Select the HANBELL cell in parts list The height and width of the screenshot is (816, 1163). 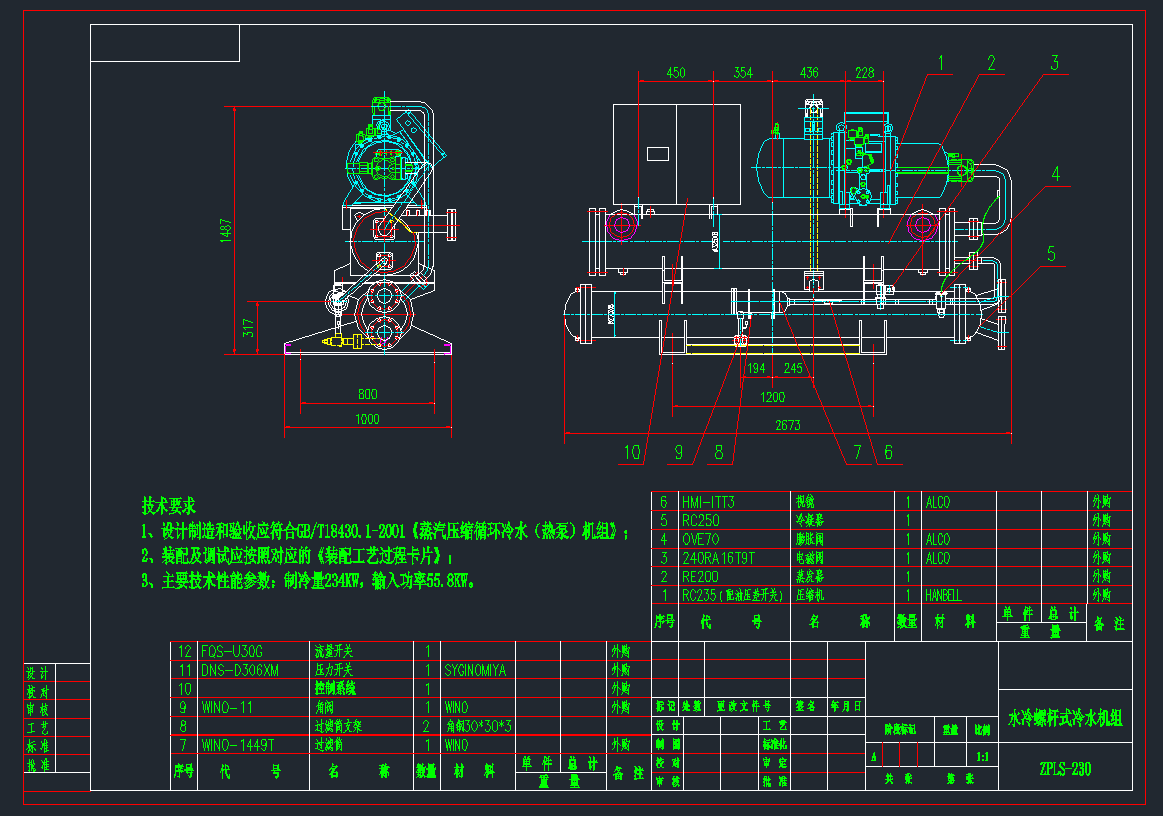[x=943, y=595]
